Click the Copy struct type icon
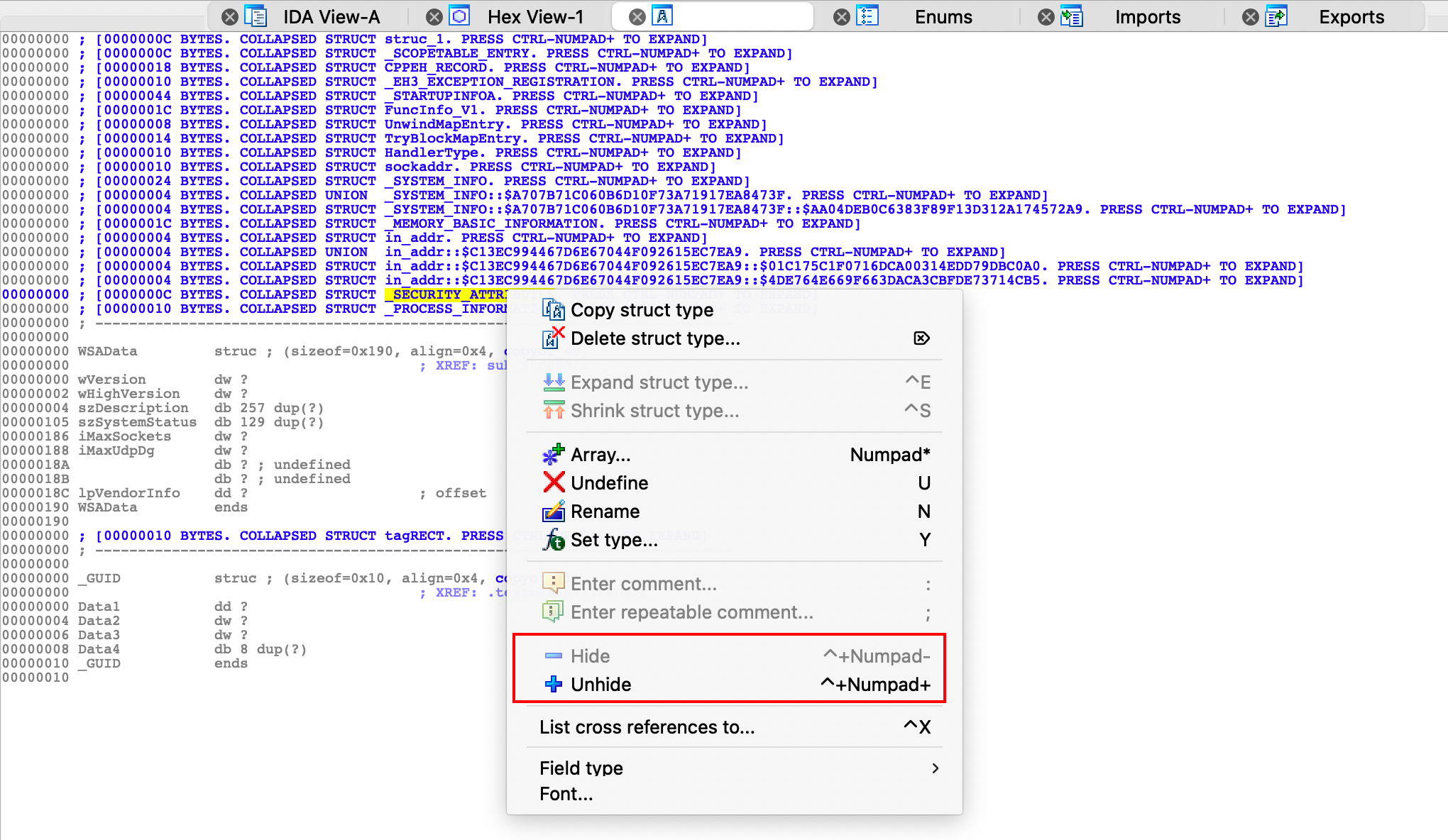This screenshot has width=1448, height=840. (x=553, y=310)
